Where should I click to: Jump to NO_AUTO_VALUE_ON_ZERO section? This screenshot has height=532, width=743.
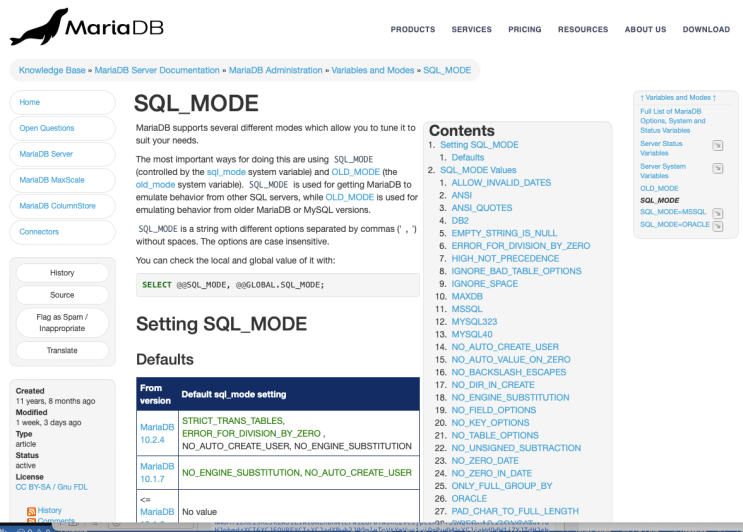(511, 360)
